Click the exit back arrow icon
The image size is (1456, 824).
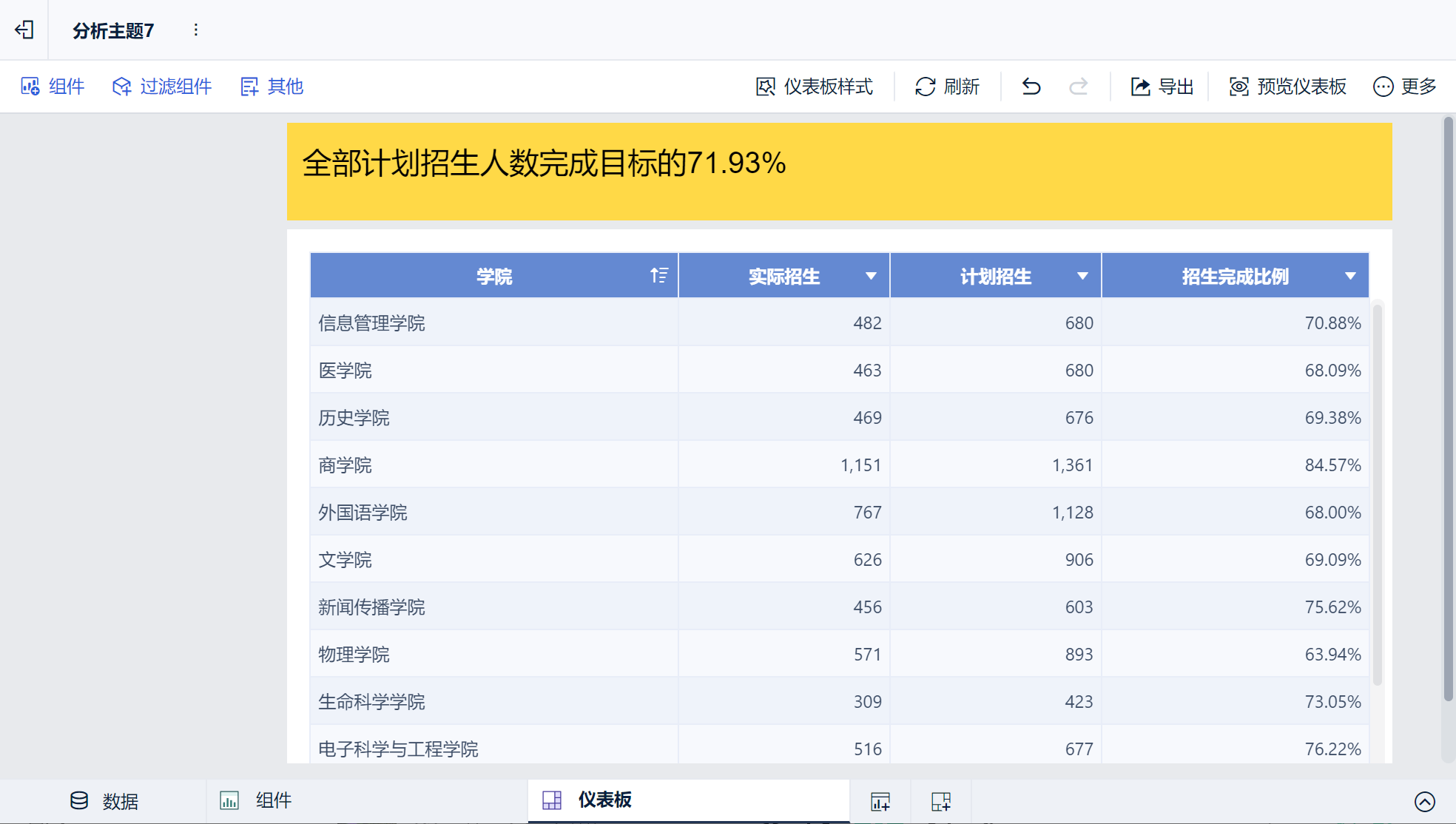tap(24, 30)
